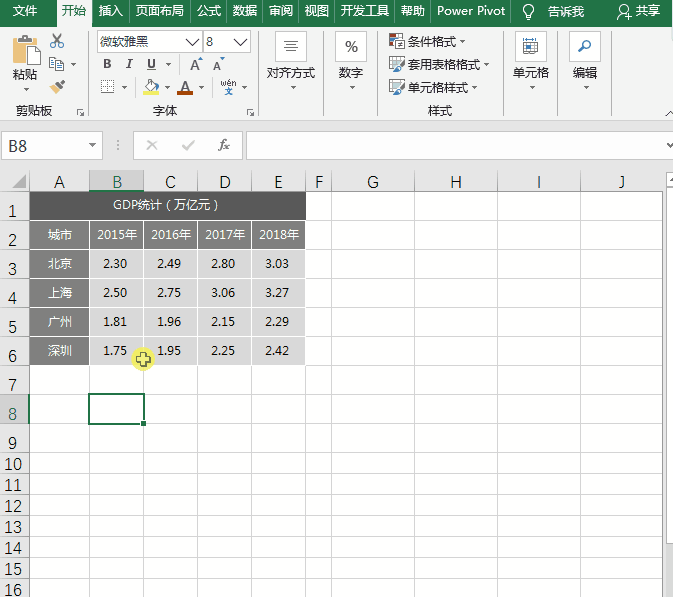The width and height of the screenshot is (673, 597).
Task: Select the GDP统计 title cell
Action: point(167,205)
